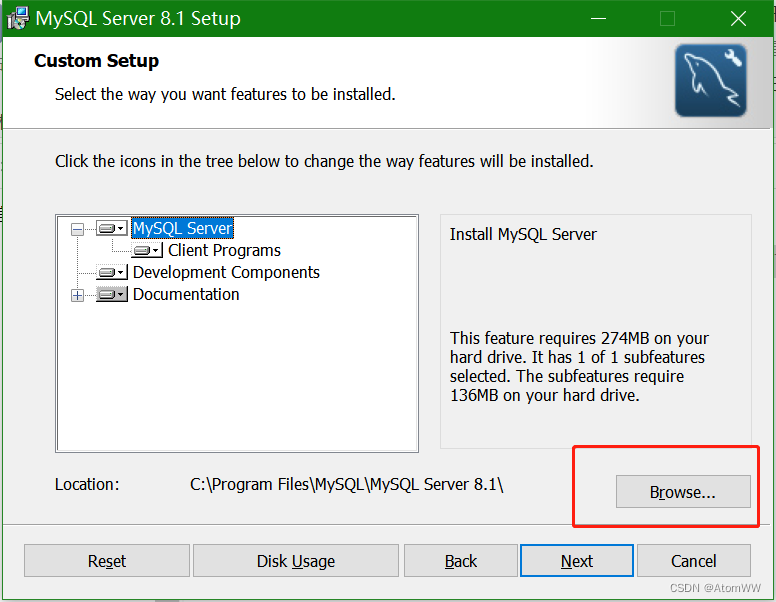
Task: Click the Reset button
Action: [107, 561]
